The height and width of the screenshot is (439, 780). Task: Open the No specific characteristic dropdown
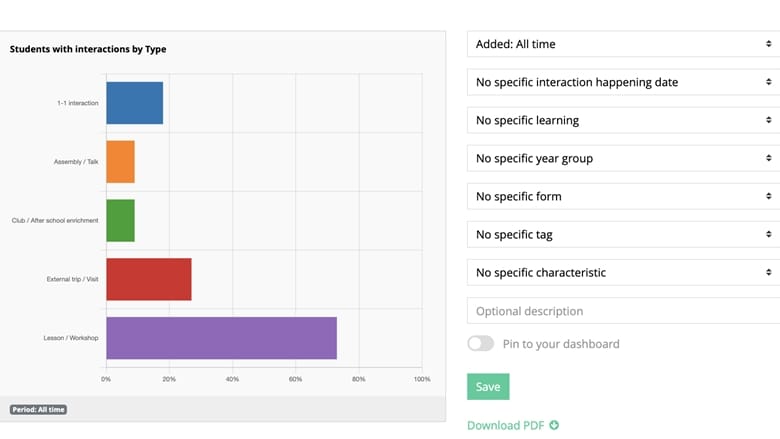622,272
